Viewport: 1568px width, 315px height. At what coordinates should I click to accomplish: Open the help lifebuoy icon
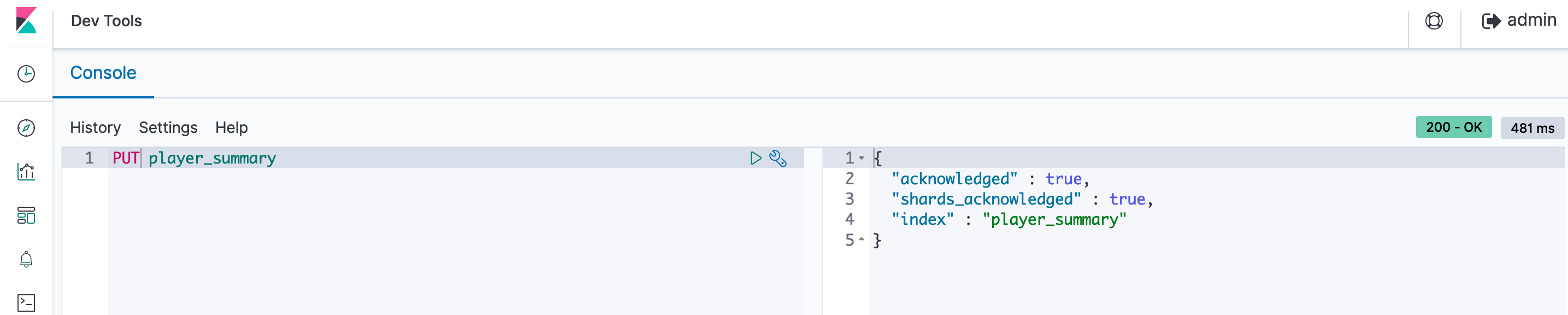[1434, 21]
